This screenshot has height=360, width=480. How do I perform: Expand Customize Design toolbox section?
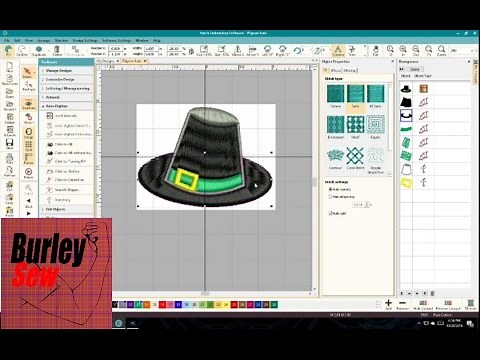(x=67, y=80)
